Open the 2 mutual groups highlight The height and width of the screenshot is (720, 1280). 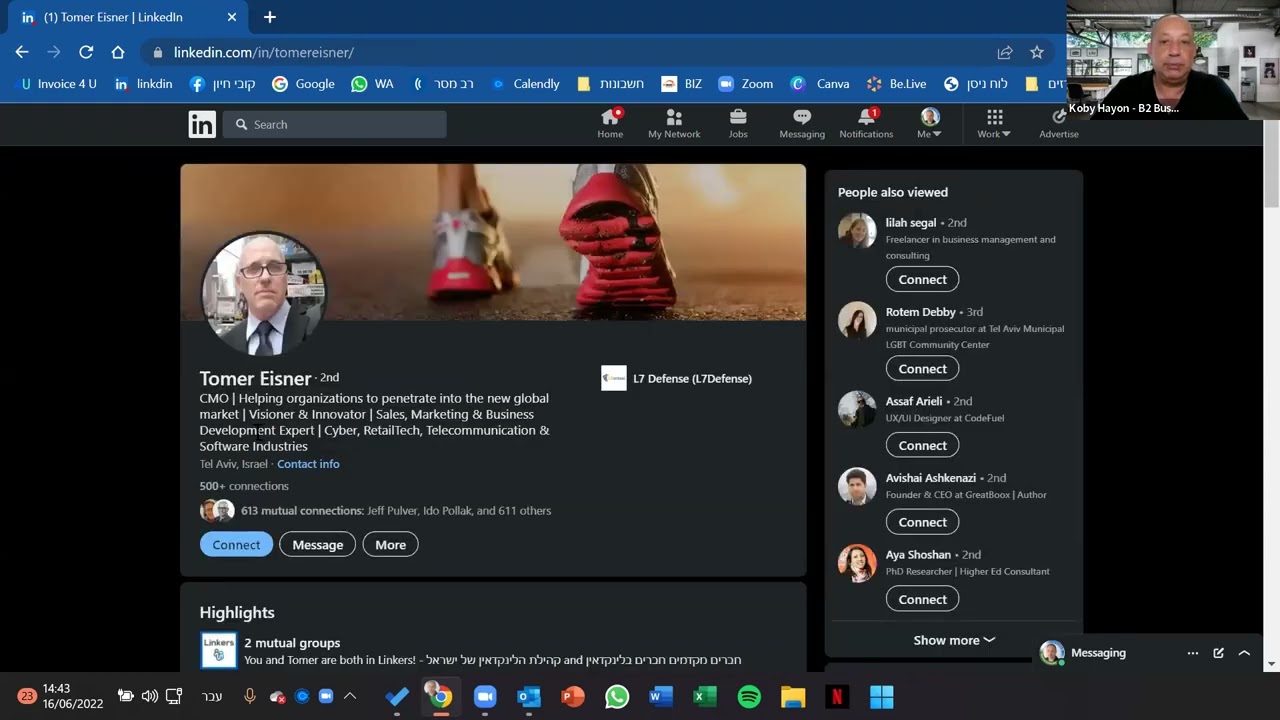click(x=292, y=643)
